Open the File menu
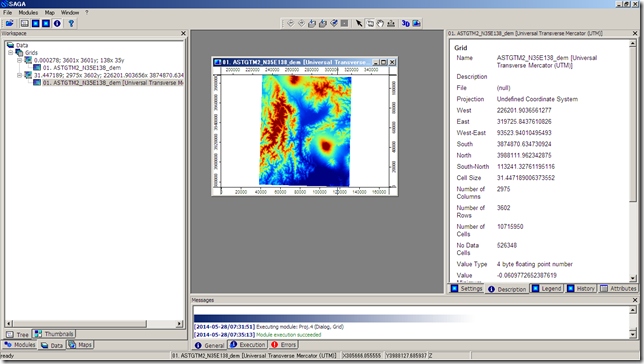Viewport: 644px width, 364px height. pos(8,13)
